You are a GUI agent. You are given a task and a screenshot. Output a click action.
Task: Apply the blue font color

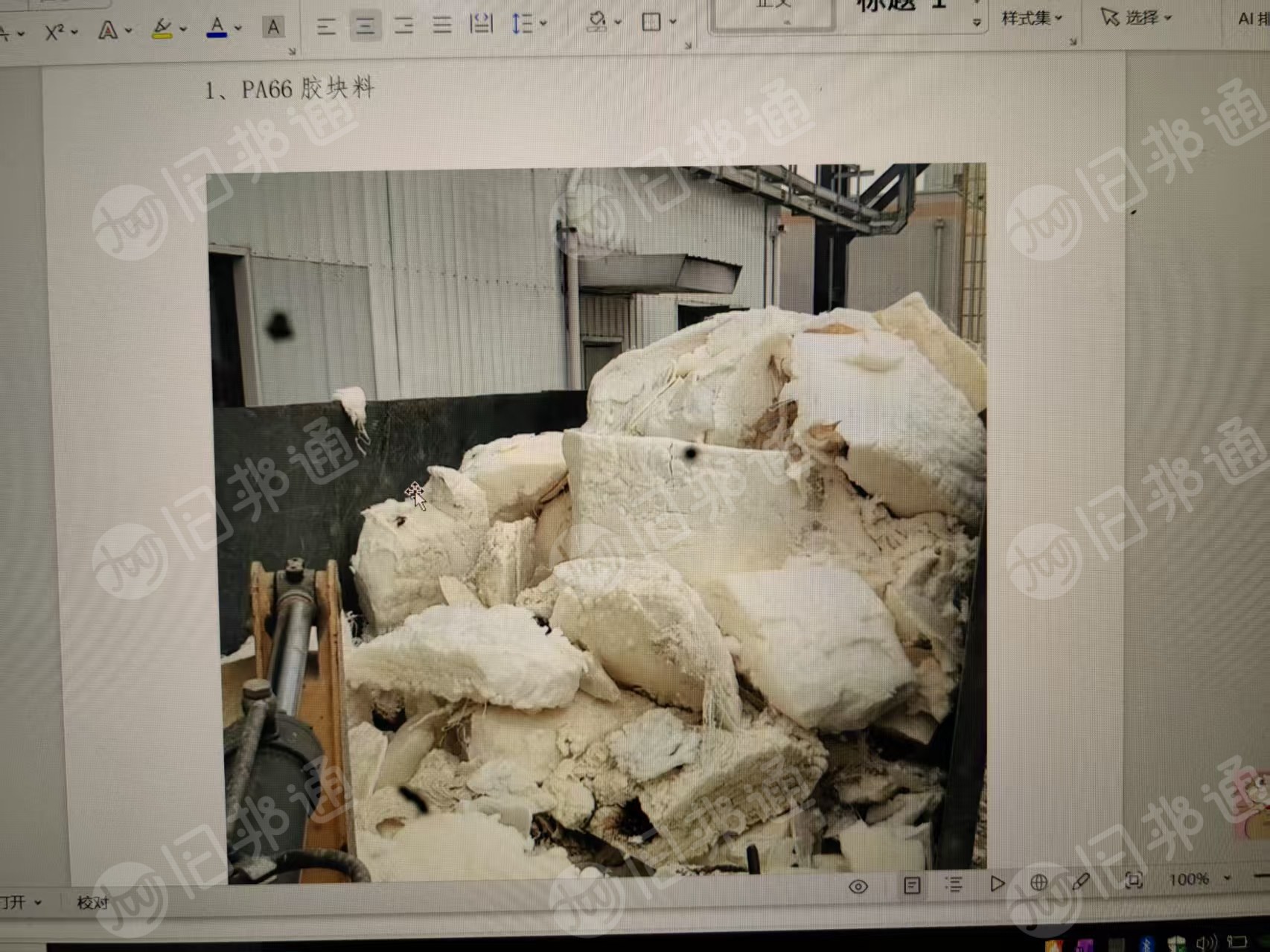pos(217,28)
